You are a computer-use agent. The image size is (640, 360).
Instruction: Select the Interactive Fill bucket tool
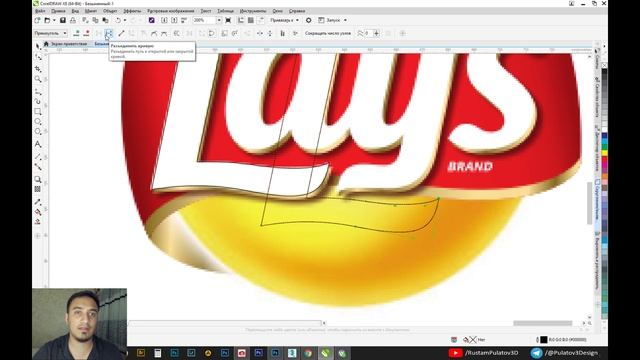(38, 212)
